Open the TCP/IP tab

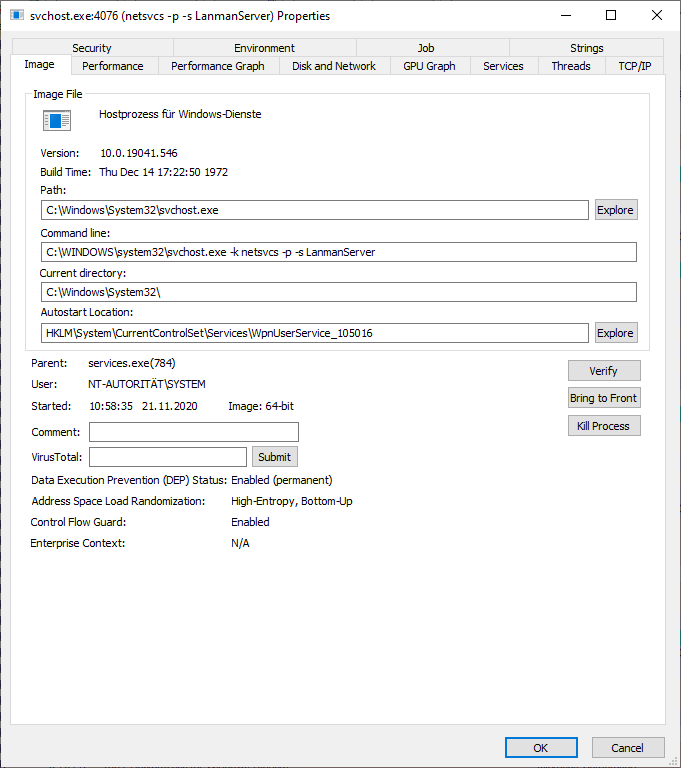point(634,66)
